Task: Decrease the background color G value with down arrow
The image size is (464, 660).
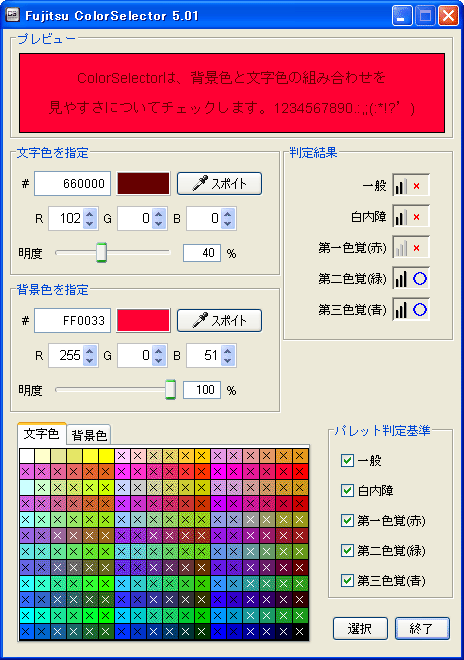Action: [159, 361]
